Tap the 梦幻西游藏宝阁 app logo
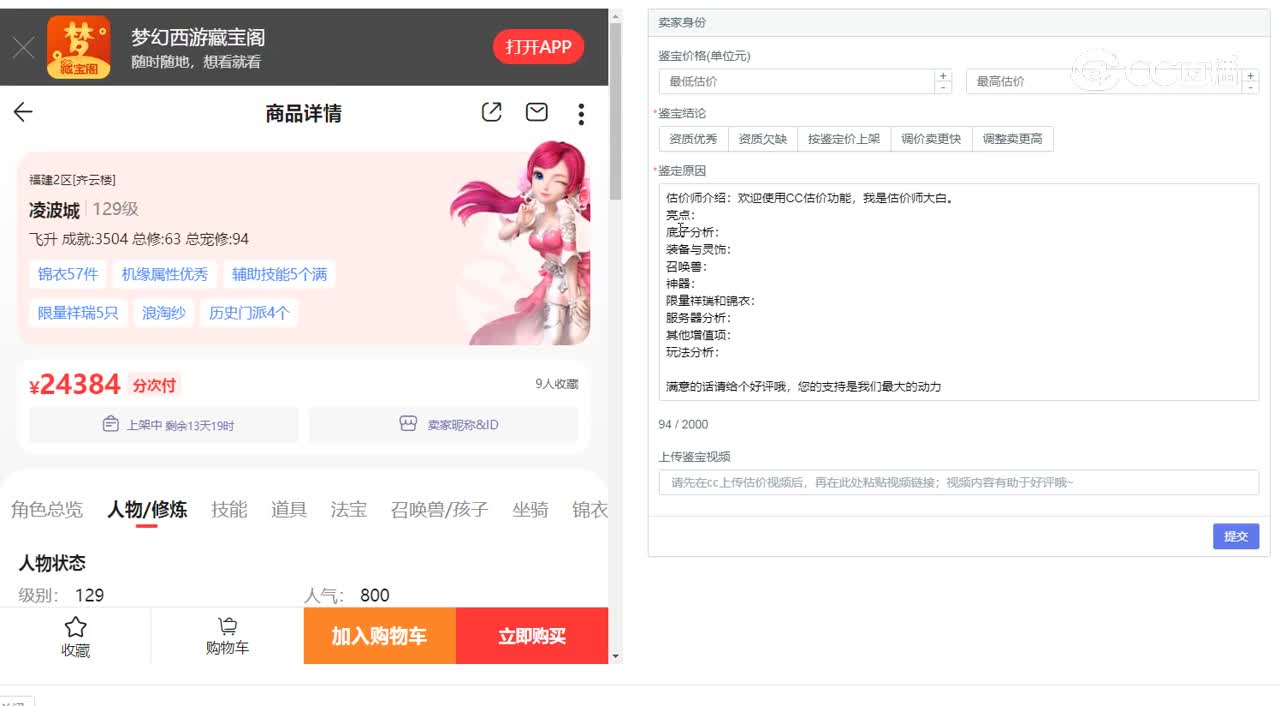 (x=78, y=47)
